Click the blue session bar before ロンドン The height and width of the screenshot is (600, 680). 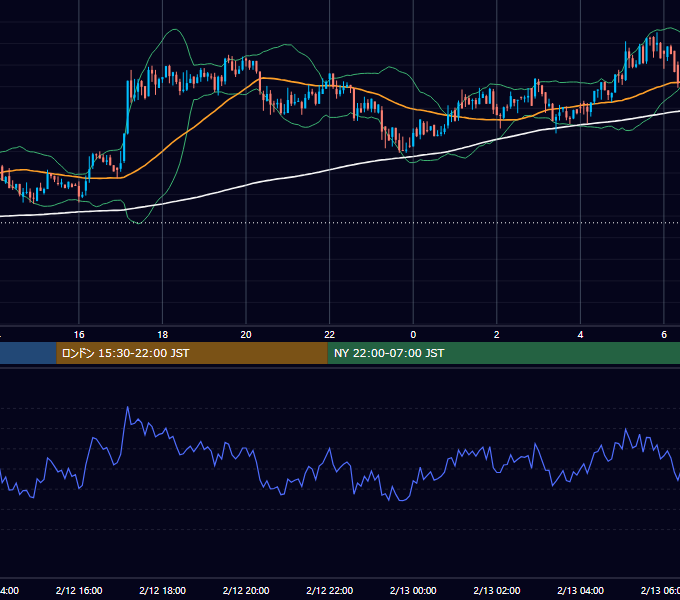pos(28,353)
